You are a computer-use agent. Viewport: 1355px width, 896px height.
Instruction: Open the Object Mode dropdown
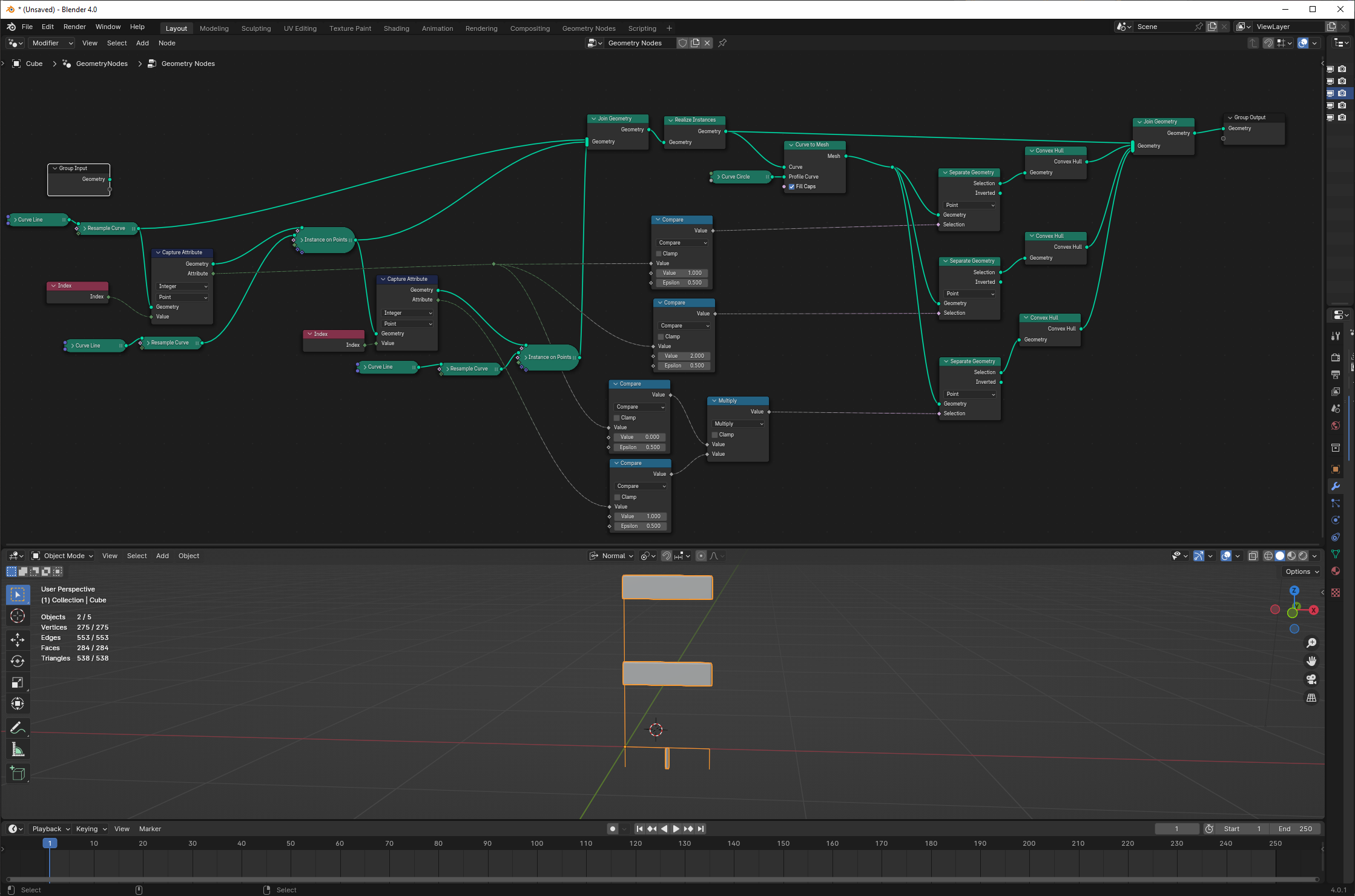click(x=62, y=556)
